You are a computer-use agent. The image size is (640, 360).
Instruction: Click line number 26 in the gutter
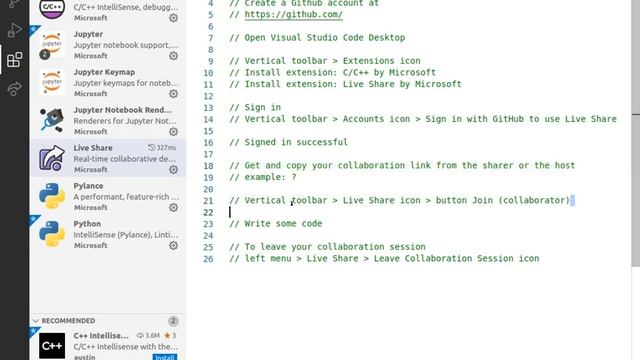pyautogui.click(x=208, y=259)
